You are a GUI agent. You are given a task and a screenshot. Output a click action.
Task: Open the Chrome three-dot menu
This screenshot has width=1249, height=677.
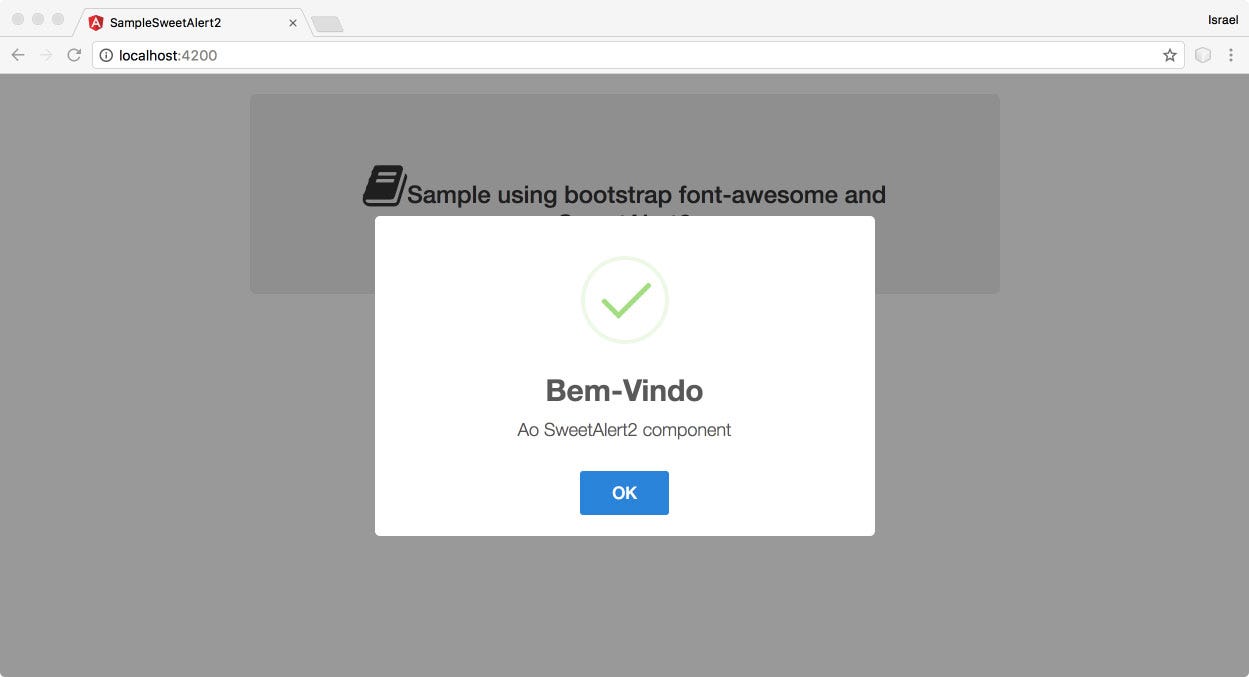pyautogui.click(x=1231, y=55)
